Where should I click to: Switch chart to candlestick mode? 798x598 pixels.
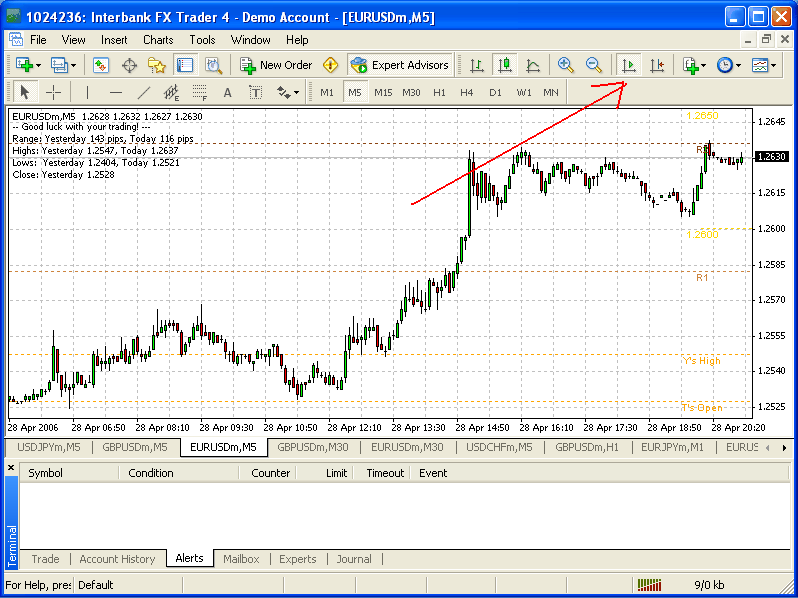505,65
